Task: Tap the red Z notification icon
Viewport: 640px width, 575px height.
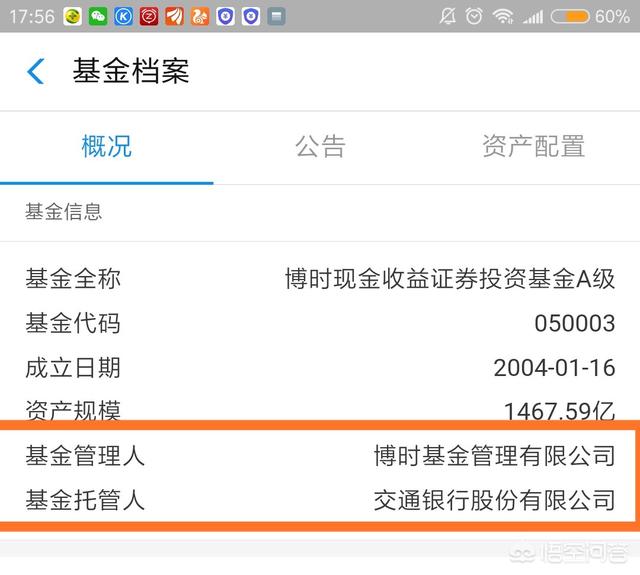Action: (x=149, y=16)
